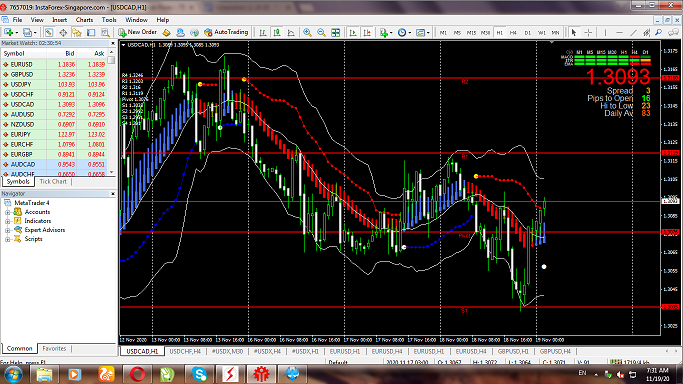
Task: Click the zoom out magnifier icon
Action: 321,32
